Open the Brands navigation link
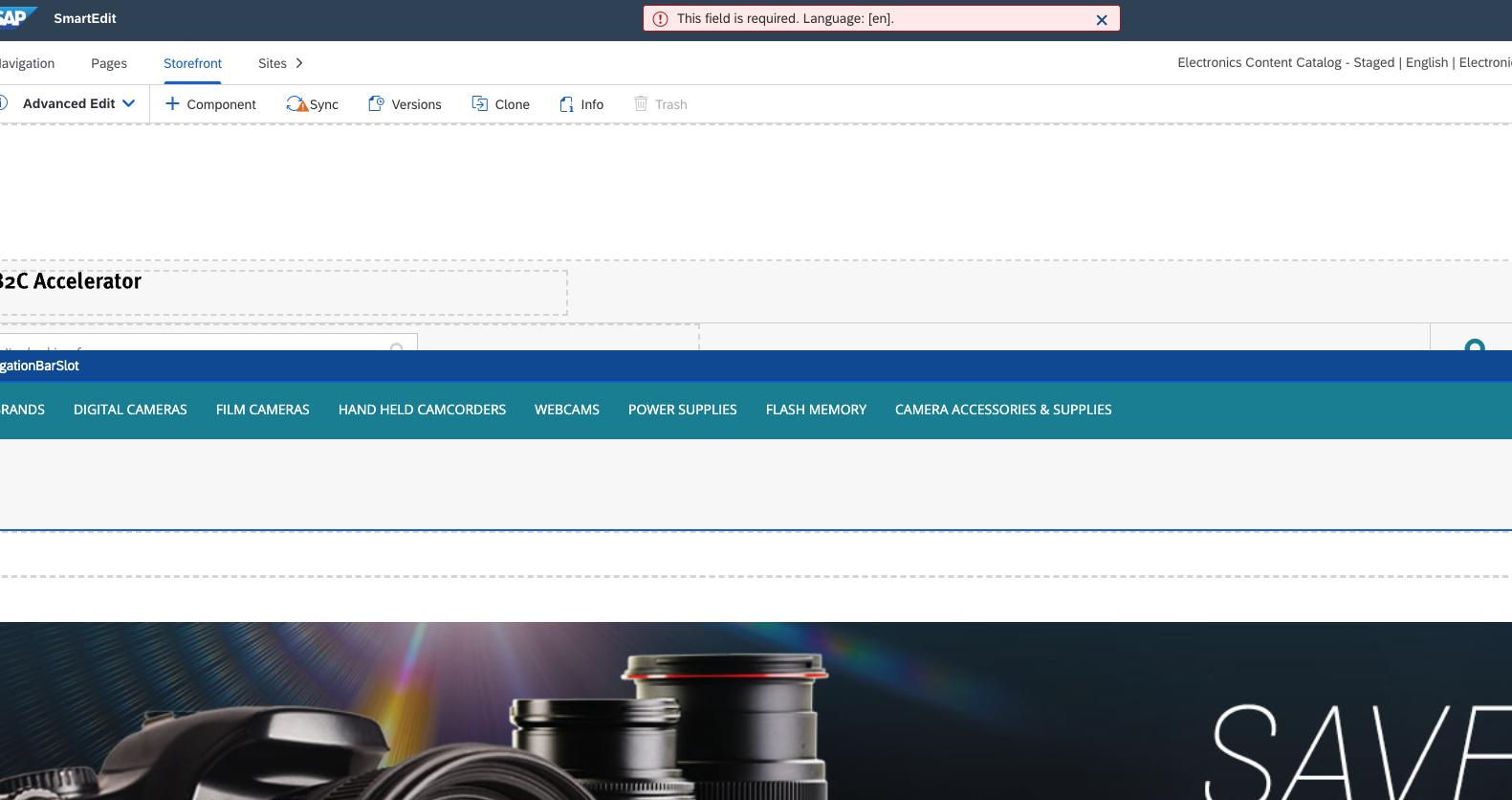This screenshot has width=1512, height=800. [x=22, y=410]
